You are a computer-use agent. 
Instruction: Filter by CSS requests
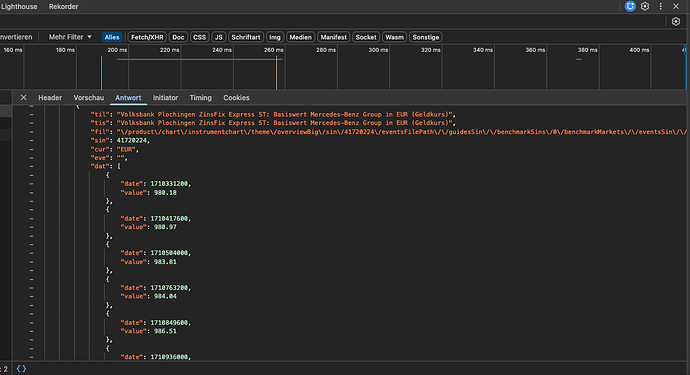click(x=199, y=37)
